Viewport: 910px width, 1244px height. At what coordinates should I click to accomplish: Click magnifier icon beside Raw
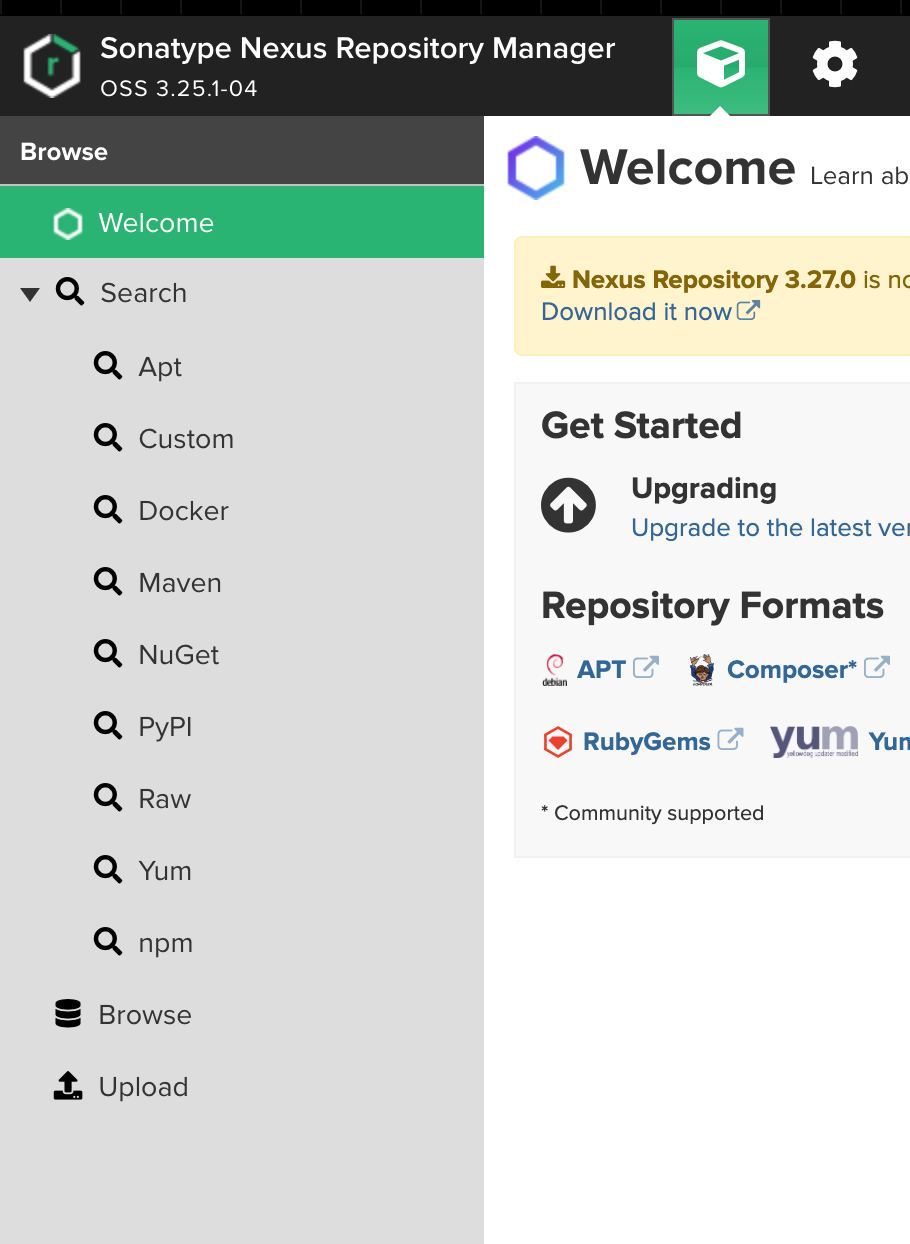point(107,797)
